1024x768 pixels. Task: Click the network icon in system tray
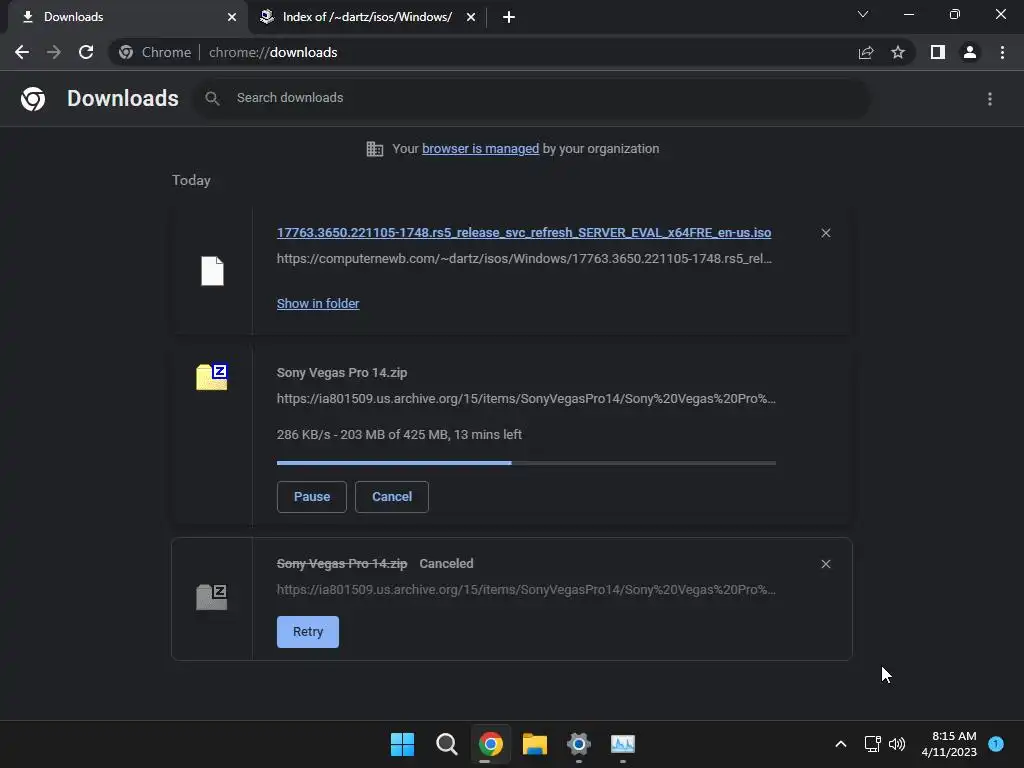872,744
